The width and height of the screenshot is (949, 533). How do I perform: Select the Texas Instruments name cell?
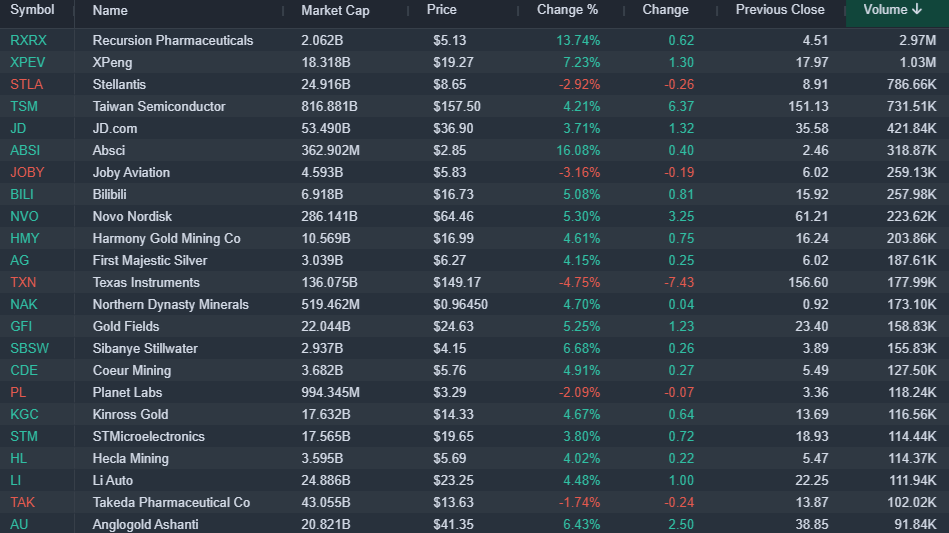(x=146, y=283)
